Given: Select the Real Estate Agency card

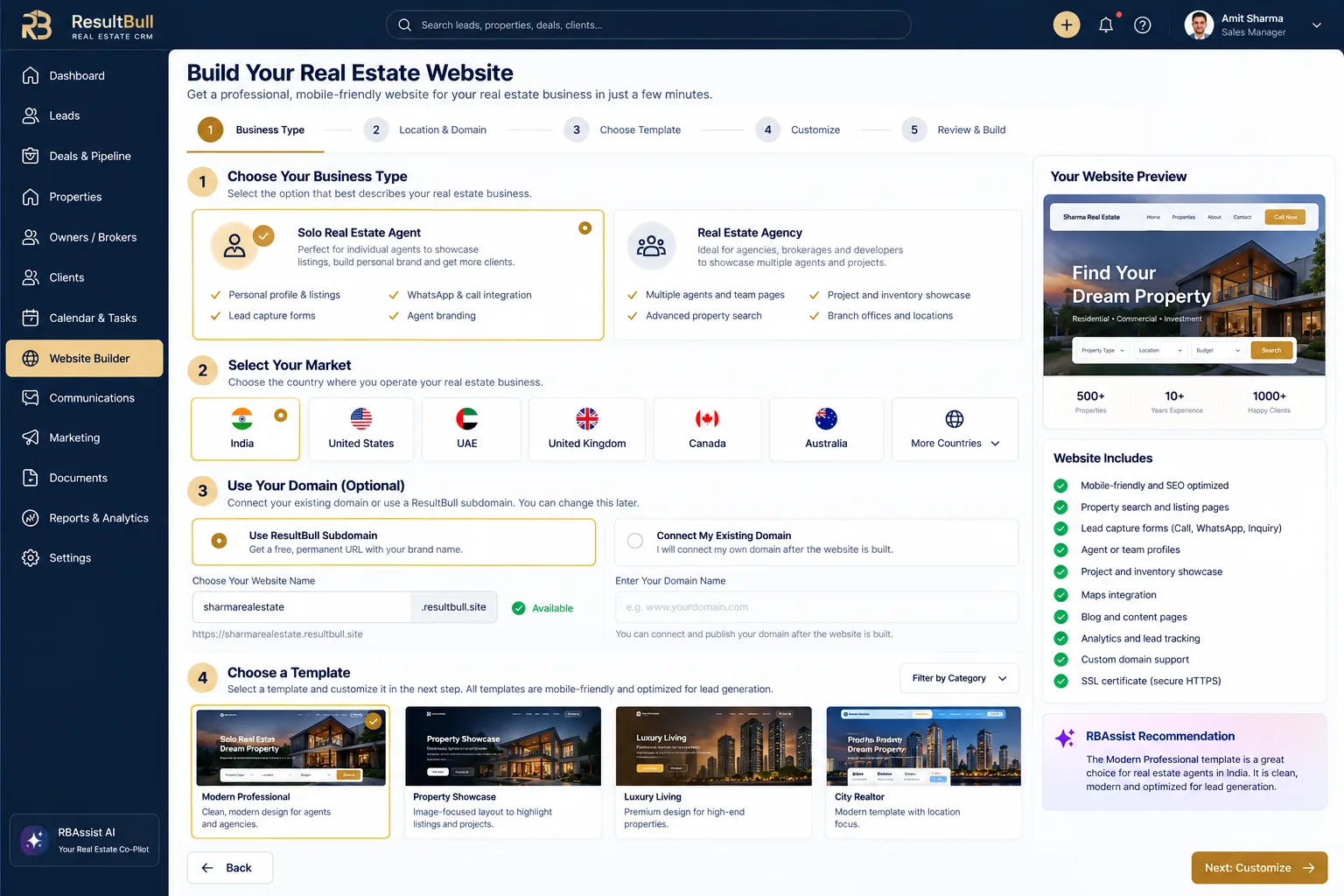Looking at the screenshot, I should click(817, 275).
